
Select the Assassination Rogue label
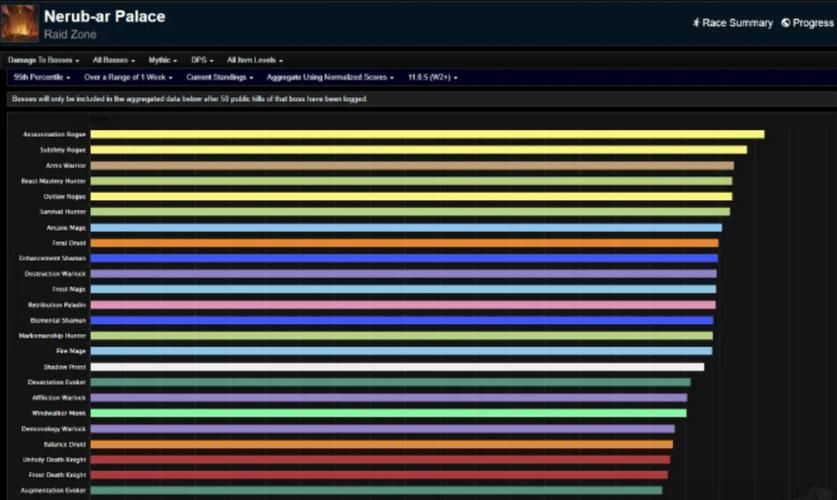pyautogui.click(x=54, y=134)
